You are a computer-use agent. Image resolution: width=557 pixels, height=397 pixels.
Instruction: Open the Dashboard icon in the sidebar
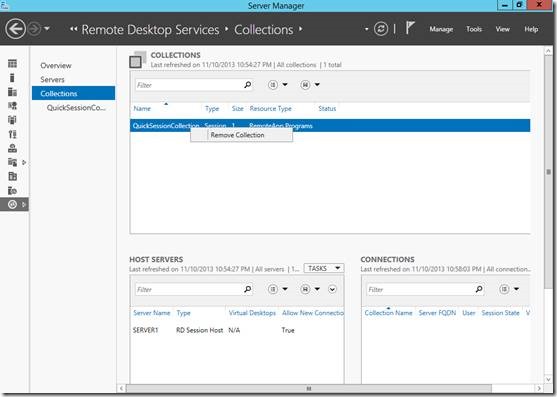point(12,64)
